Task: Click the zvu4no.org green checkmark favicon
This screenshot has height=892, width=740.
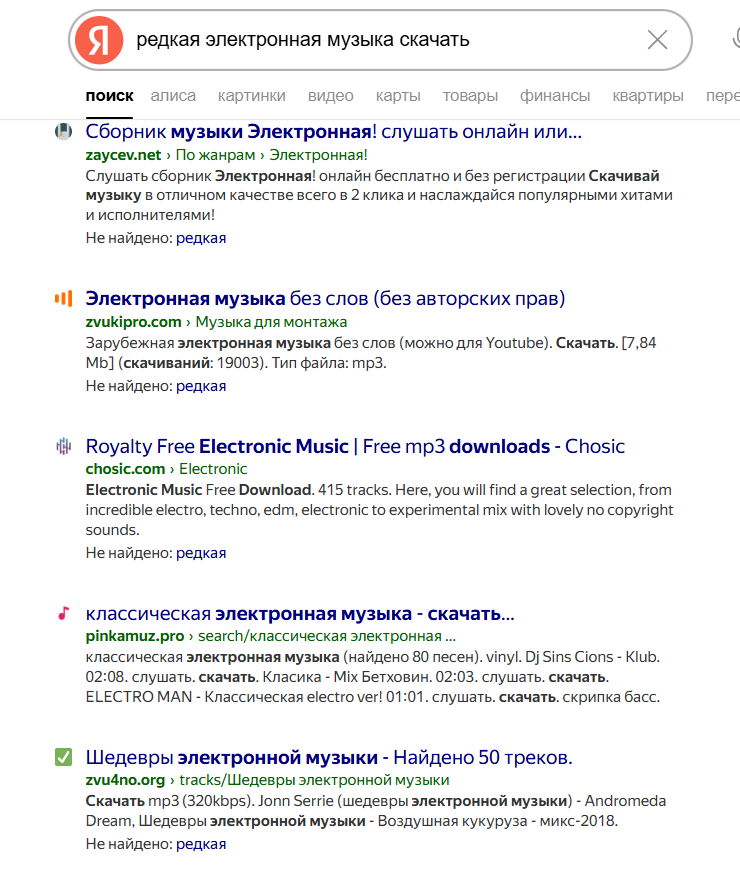Action: pyautogui.click(x=63, y=757)
